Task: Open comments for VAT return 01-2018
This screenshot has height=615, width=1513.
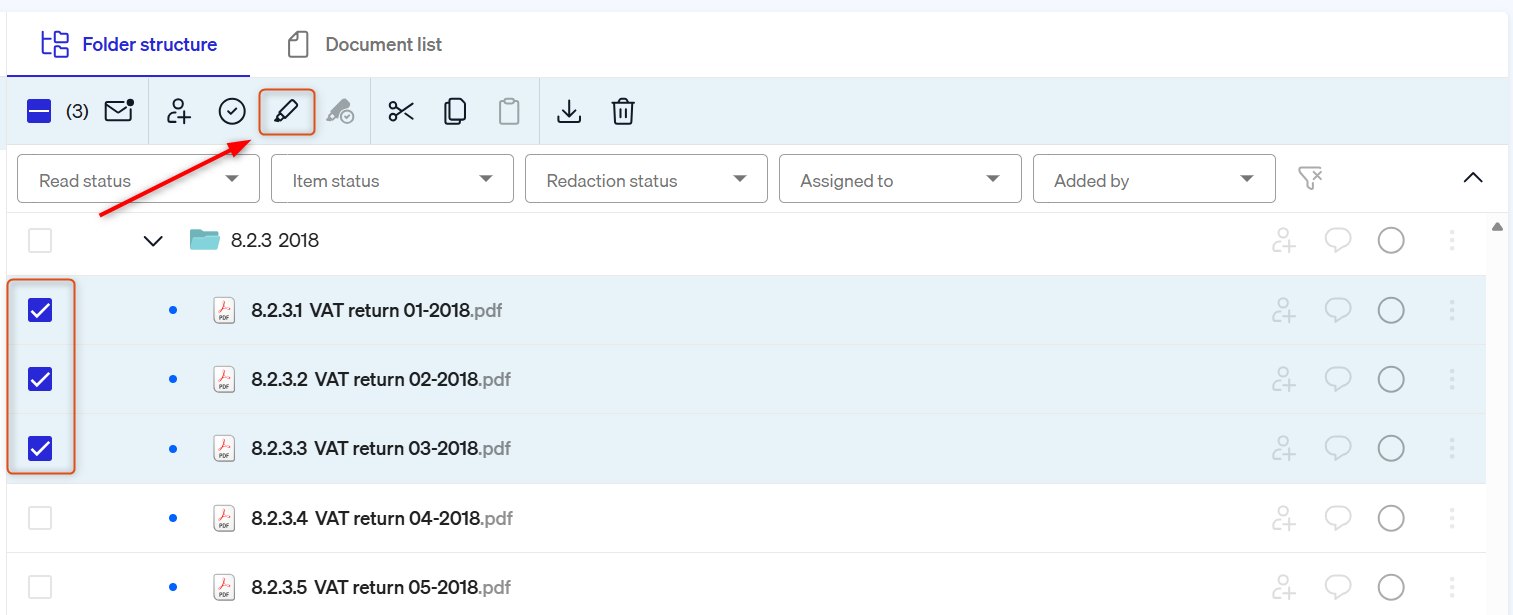Action: click(1338, 310)
